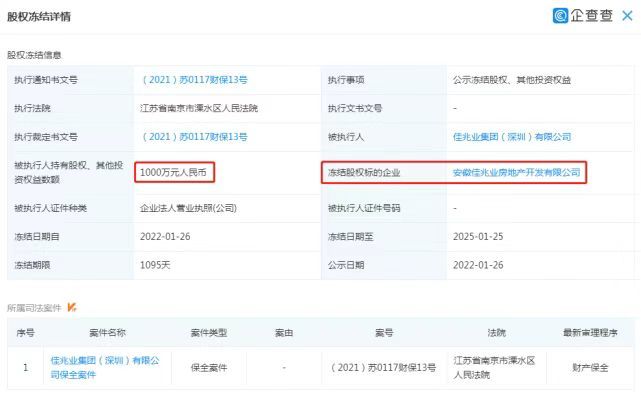
Task: Click the 序号 column header
Action: click(25, 333)
